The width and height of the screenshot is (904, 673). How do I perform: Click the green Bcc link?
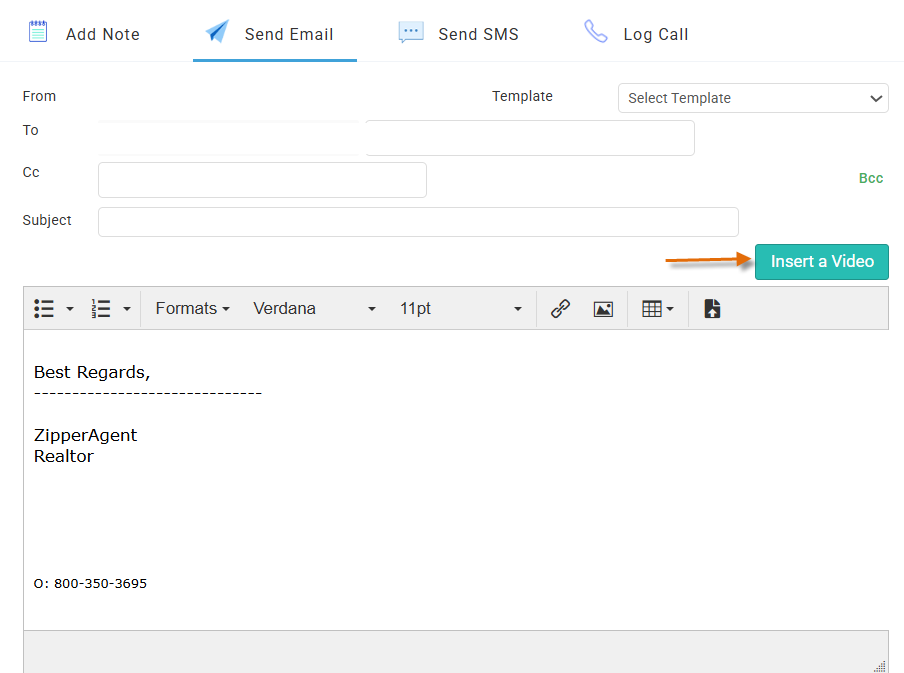click(871, 178)
